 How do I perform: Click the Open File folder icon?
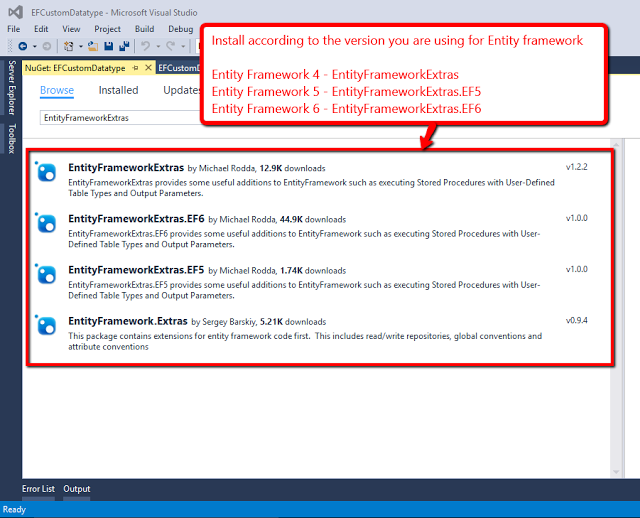(x=93, y=47)
